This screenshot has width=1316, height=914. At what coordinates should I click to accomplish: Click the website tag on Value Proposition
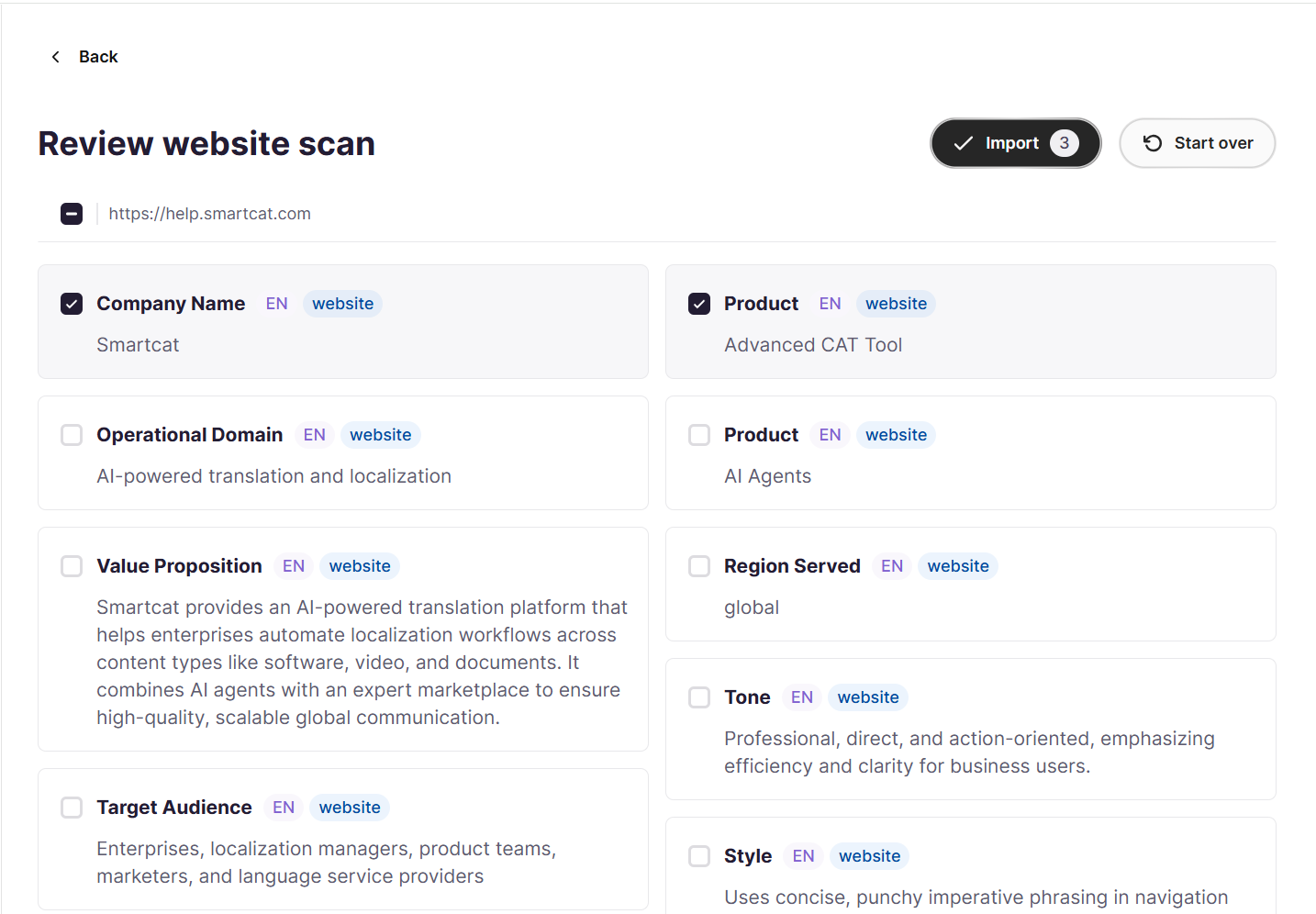tap(360, 566)
